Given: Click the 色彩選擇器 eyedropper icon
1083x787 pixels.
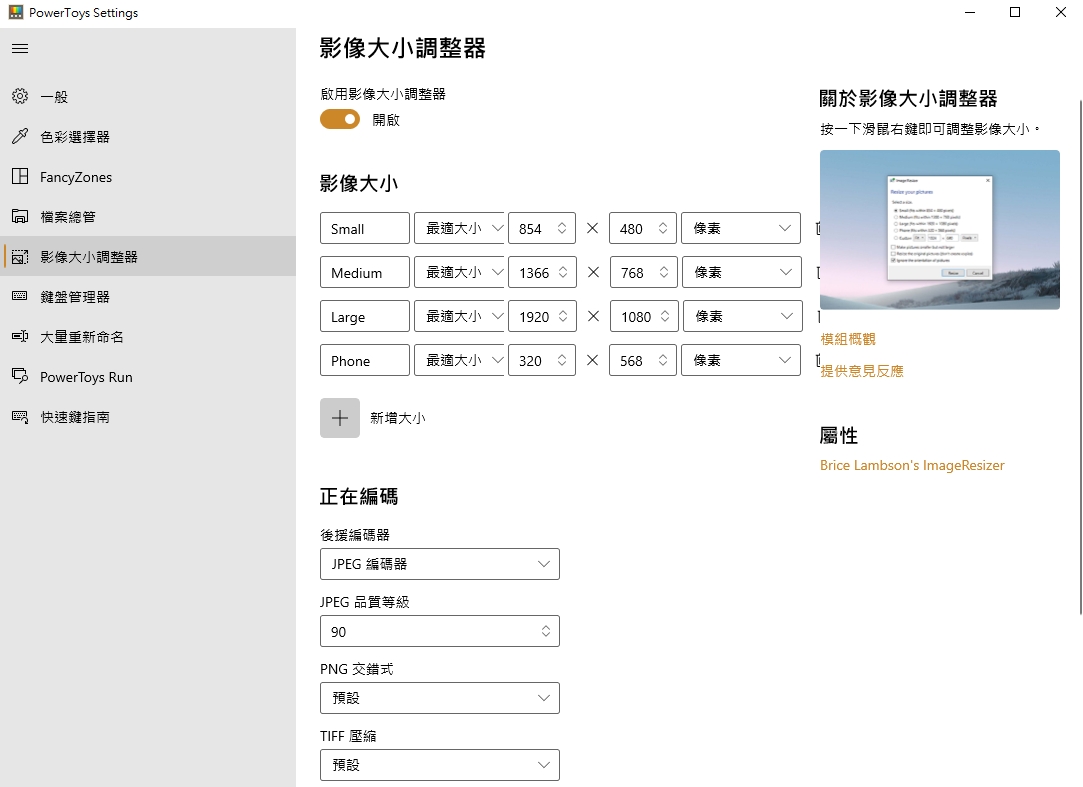Looking at the screenshot, I should (20, 137).
